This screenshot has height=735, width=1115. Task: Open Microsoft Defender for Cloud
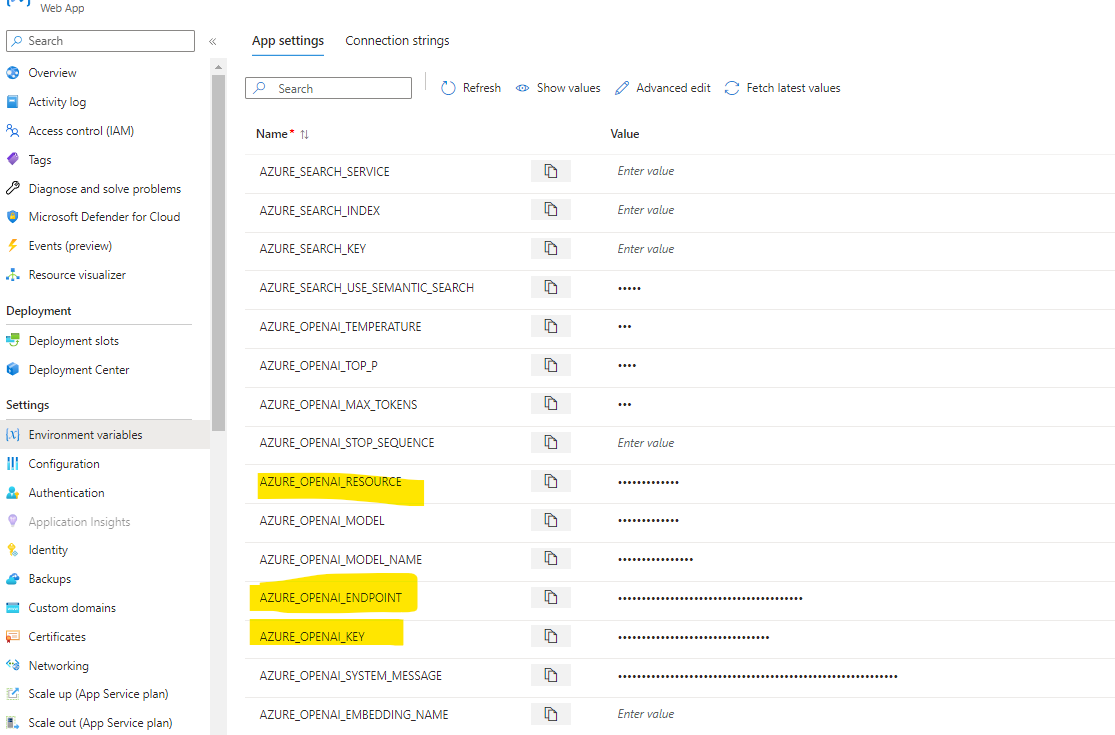[x=105, y=217]
